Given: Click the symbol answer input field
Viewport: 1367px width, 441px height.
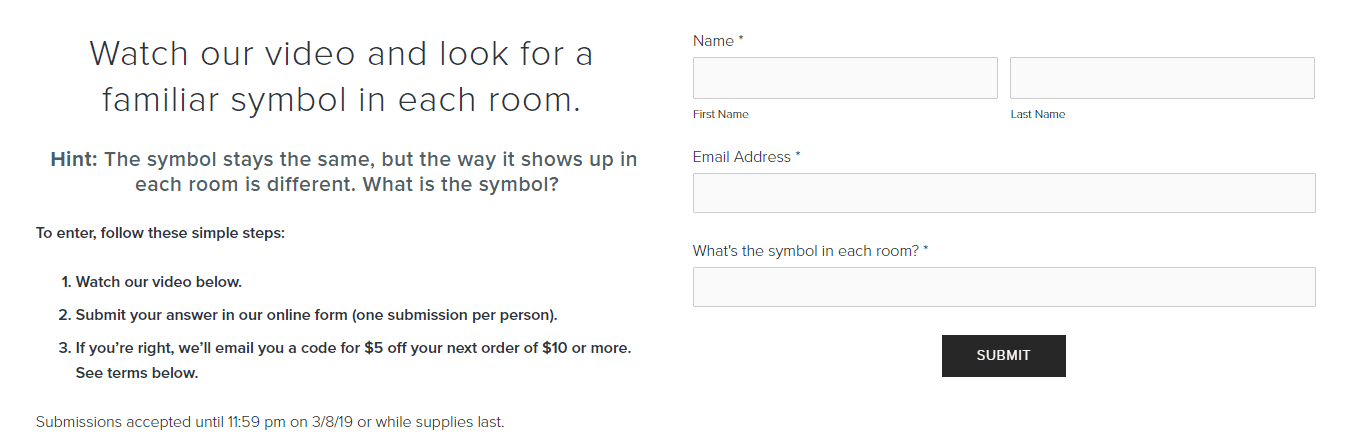Looking at the screenshot, I should point(1004,287).
